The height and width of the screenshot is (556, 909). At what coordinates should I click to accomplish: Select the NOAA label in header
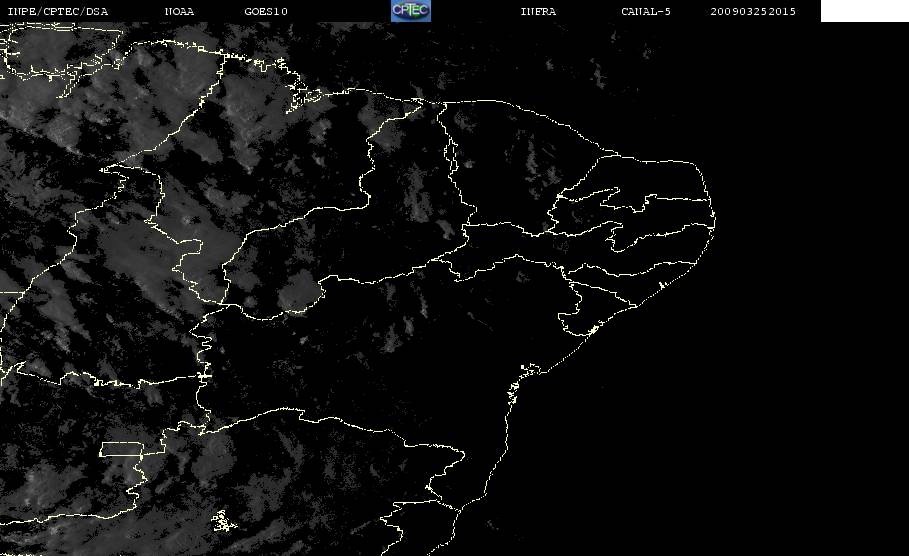click(179, 11)
